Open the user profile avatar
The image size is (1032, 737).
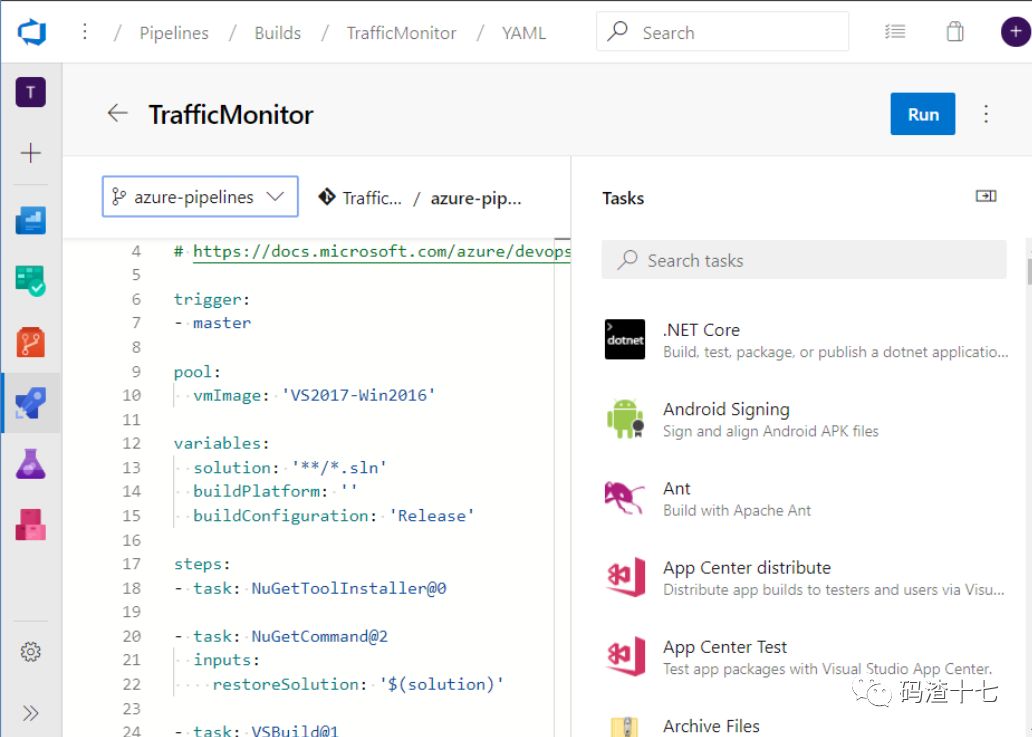(x=1016, y=32)
